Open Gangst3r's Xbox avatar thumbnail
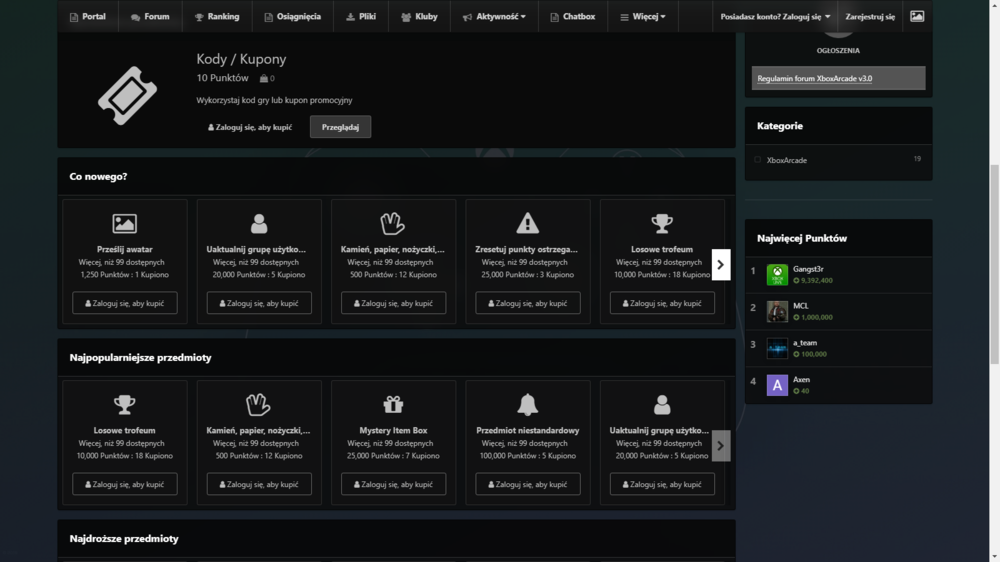Viewport: 1000px width, 562px height. click(x=777, y=275)
